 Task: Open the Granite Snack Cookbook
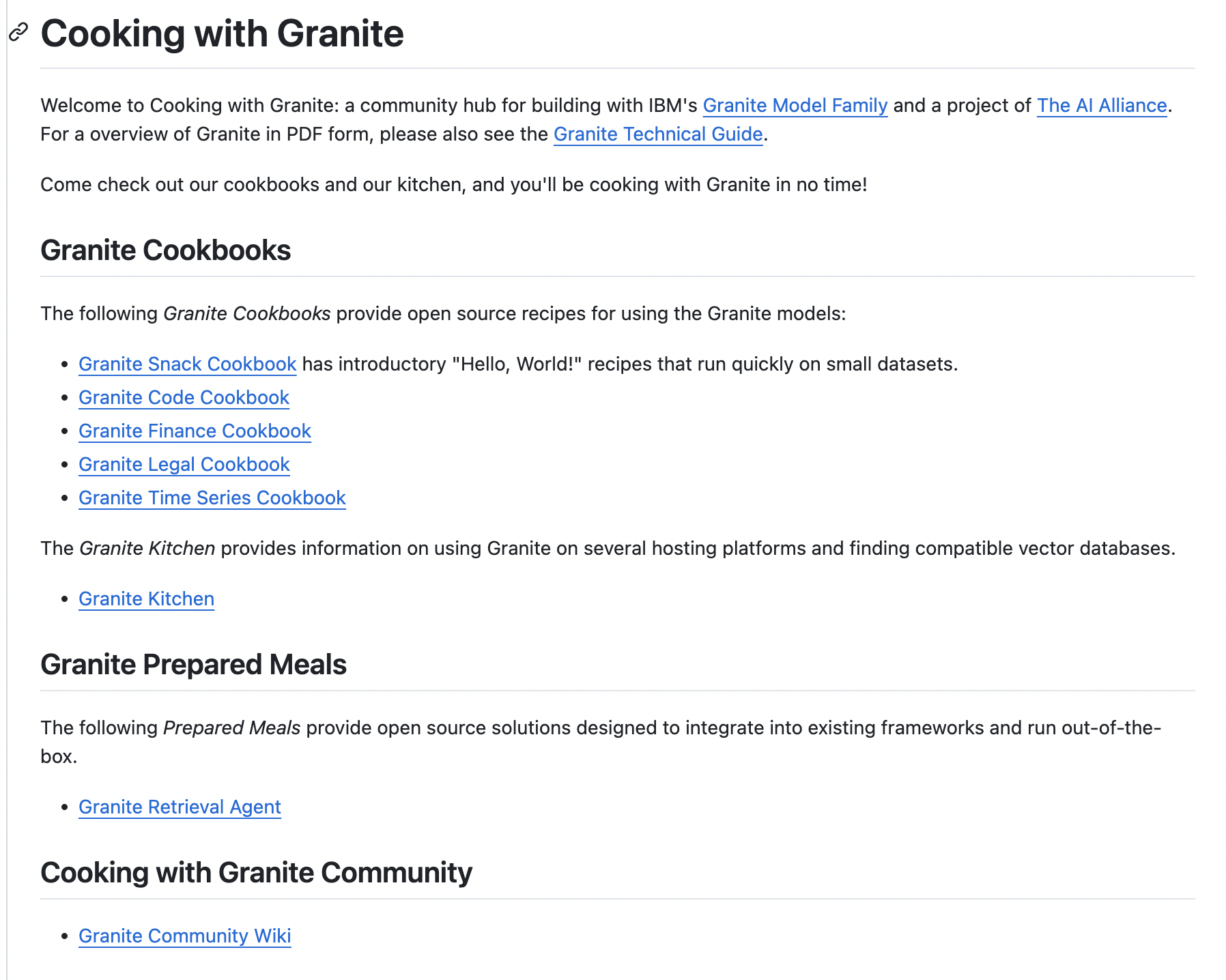pyautogui.click(x=188, y=364)
